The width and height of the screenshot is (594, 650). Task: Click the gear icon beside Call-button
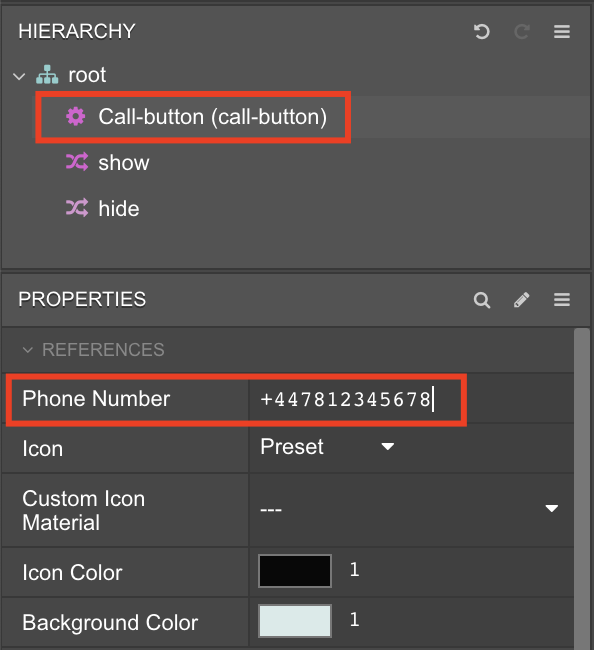pos(76,116)
